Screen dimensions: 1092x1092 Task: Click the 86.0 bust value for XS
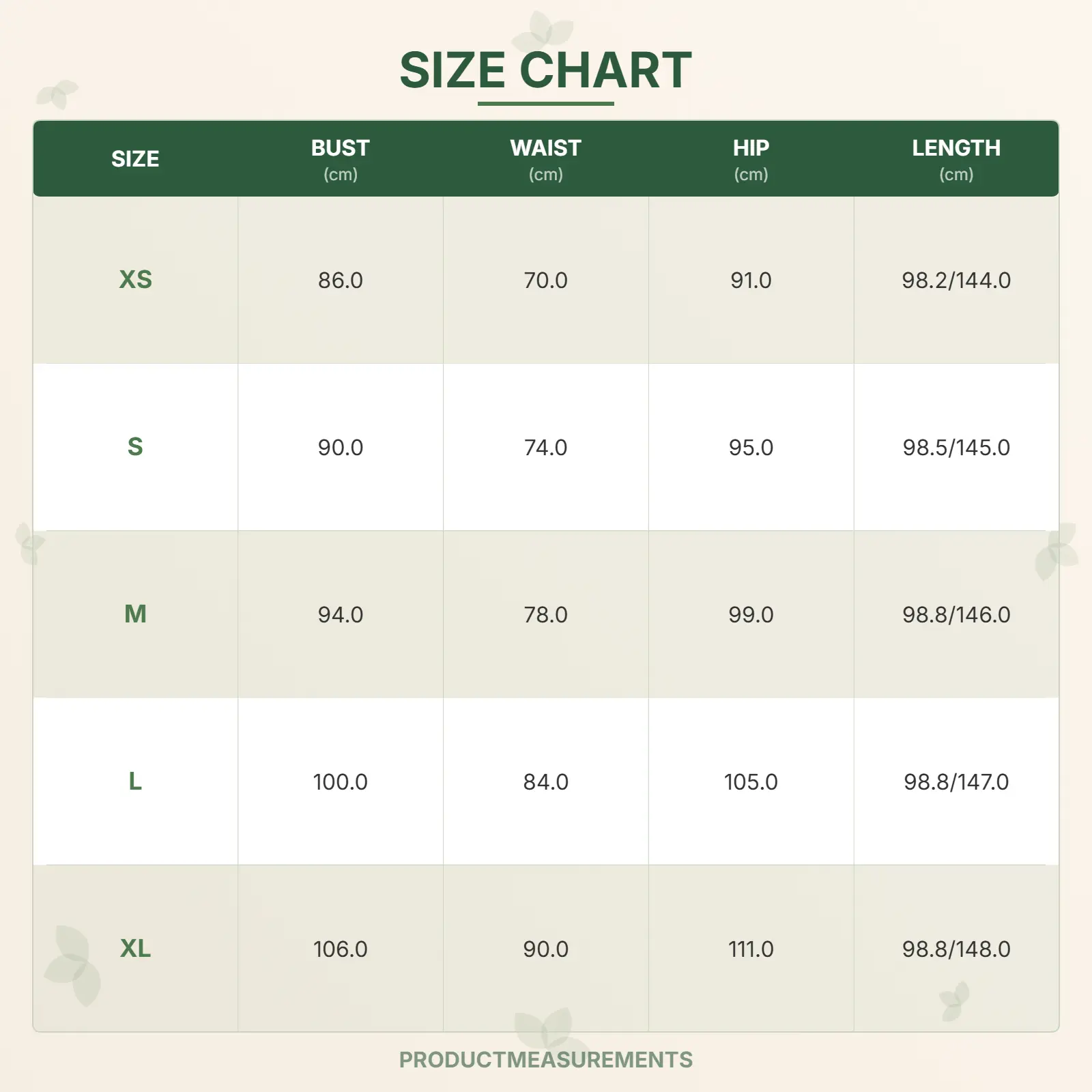340,281
